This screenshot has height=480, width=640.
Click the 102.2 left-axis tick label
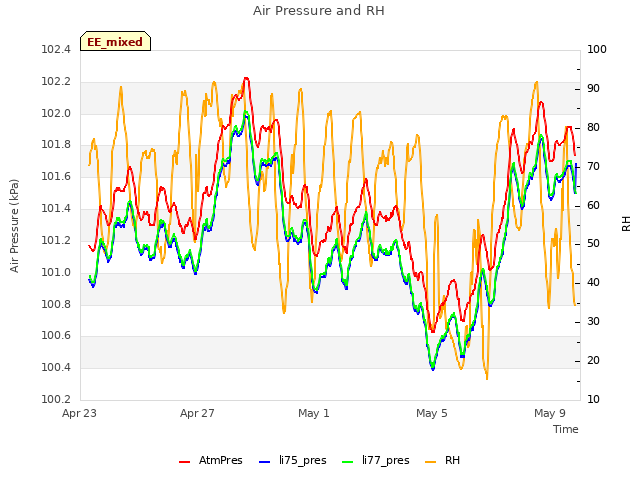[x=56, y=82]
